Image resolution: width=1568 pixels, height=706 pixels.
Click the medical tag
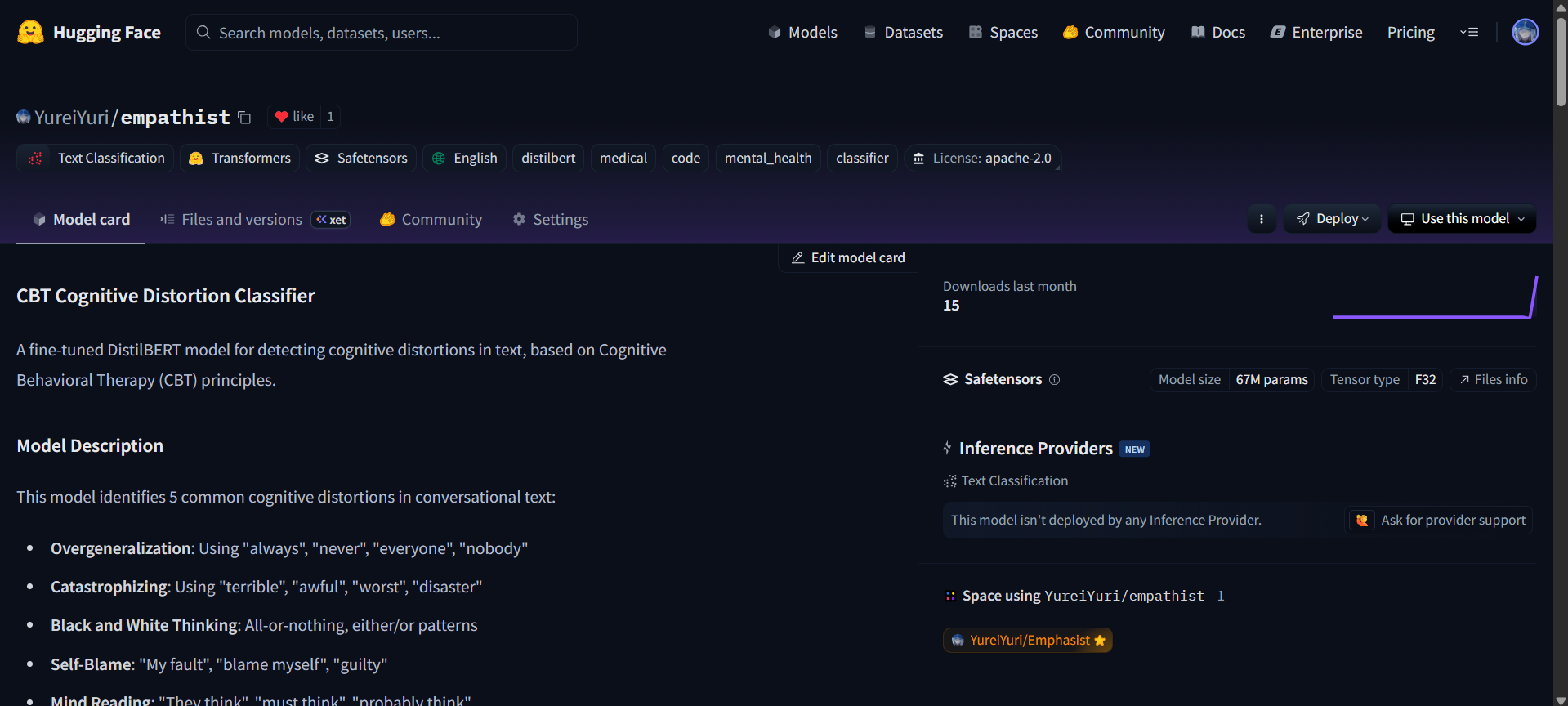click(x=623, y=159)
